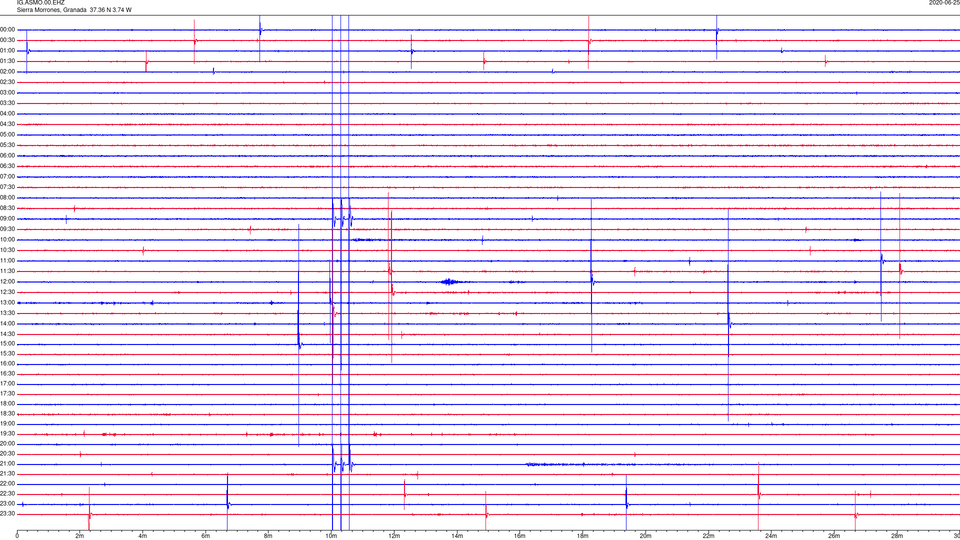The width and height of the screenshot is (960, 540).
Task: Pick the 06:00 time label
Action: [7, 156]
